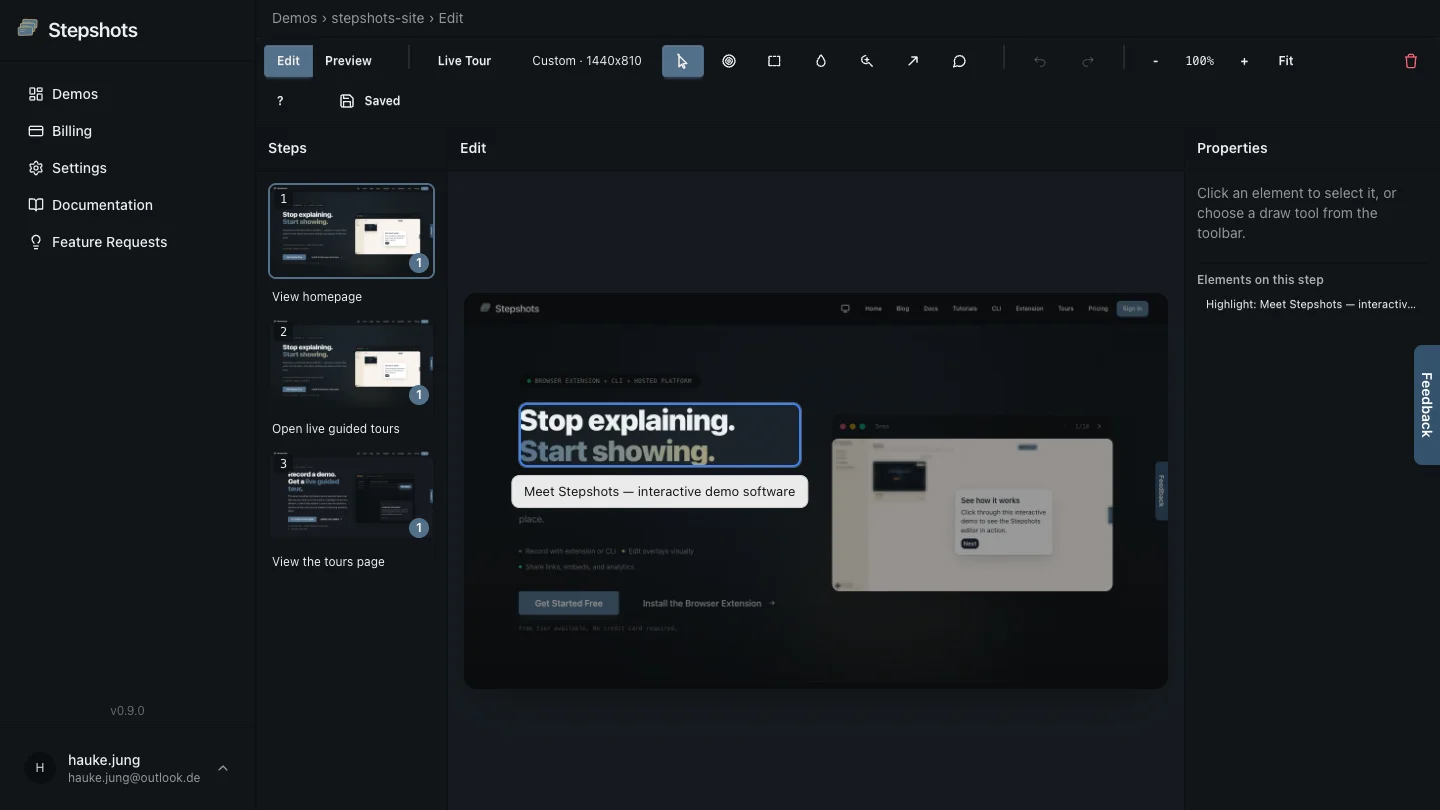The width and height of the screenshot is (1440, 810).
Task: Click the element badge on step 1 thumbnail
Action: point(419,263)
